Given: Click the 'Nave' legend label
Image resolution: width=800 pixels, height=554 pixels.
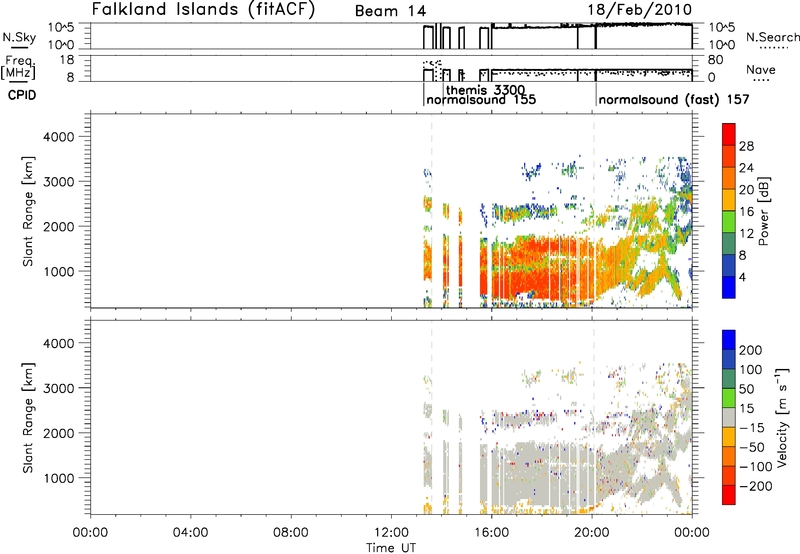Looking at the screenshot, I should pos(761,70).
